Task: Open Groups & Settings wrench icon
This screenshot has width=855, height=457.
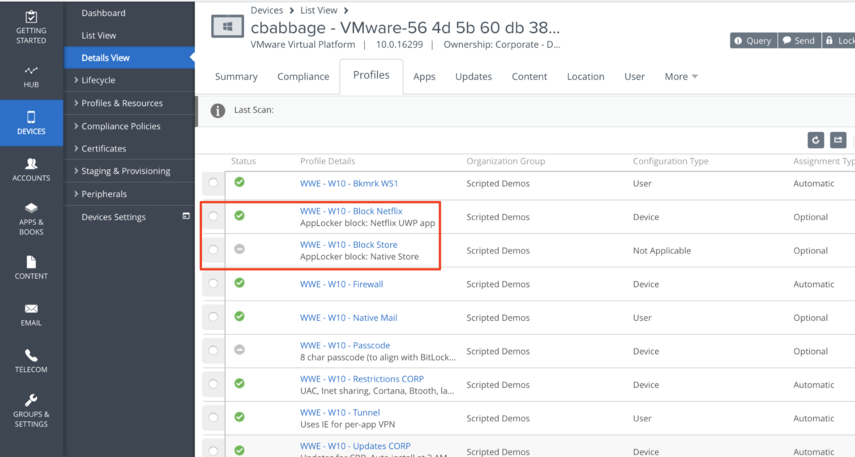Action: (x=31, y=402)
